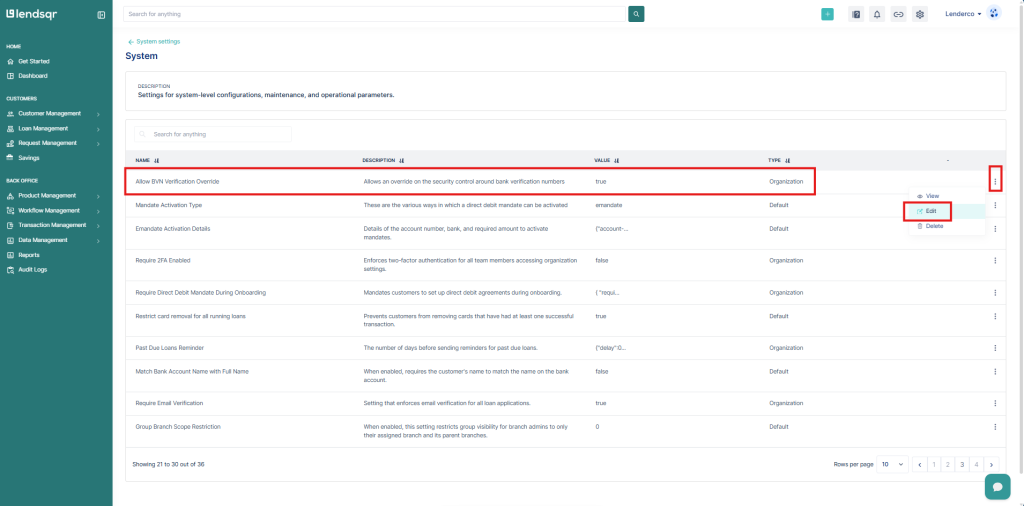The height and width of the screenshot is (506, 1024).
Task: Open the Lenderco account dropdown
Action: (x=964, y=14)
